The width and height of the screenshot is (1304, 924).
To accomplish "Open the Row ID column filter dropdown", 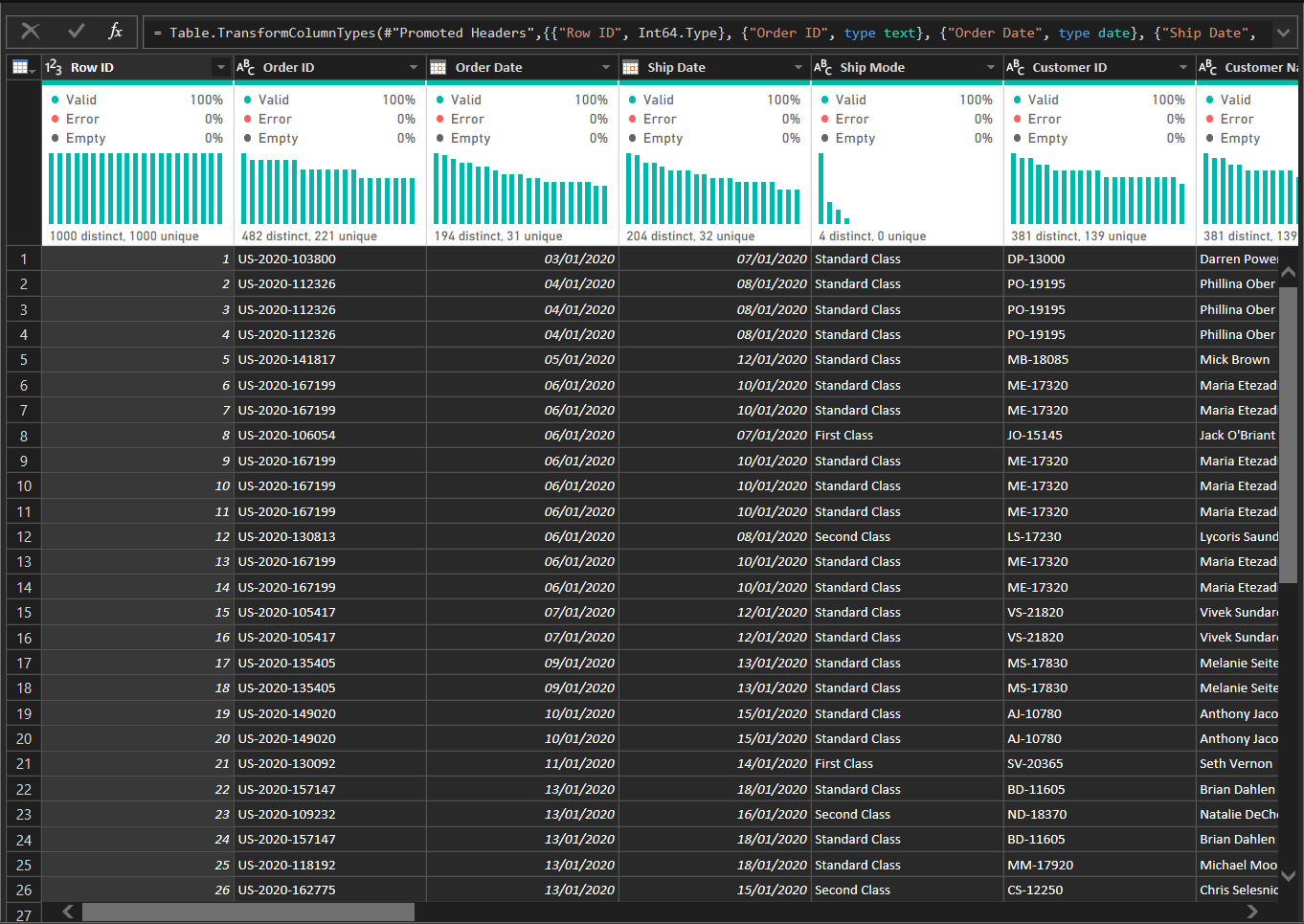I will click(x=220, y=67).
